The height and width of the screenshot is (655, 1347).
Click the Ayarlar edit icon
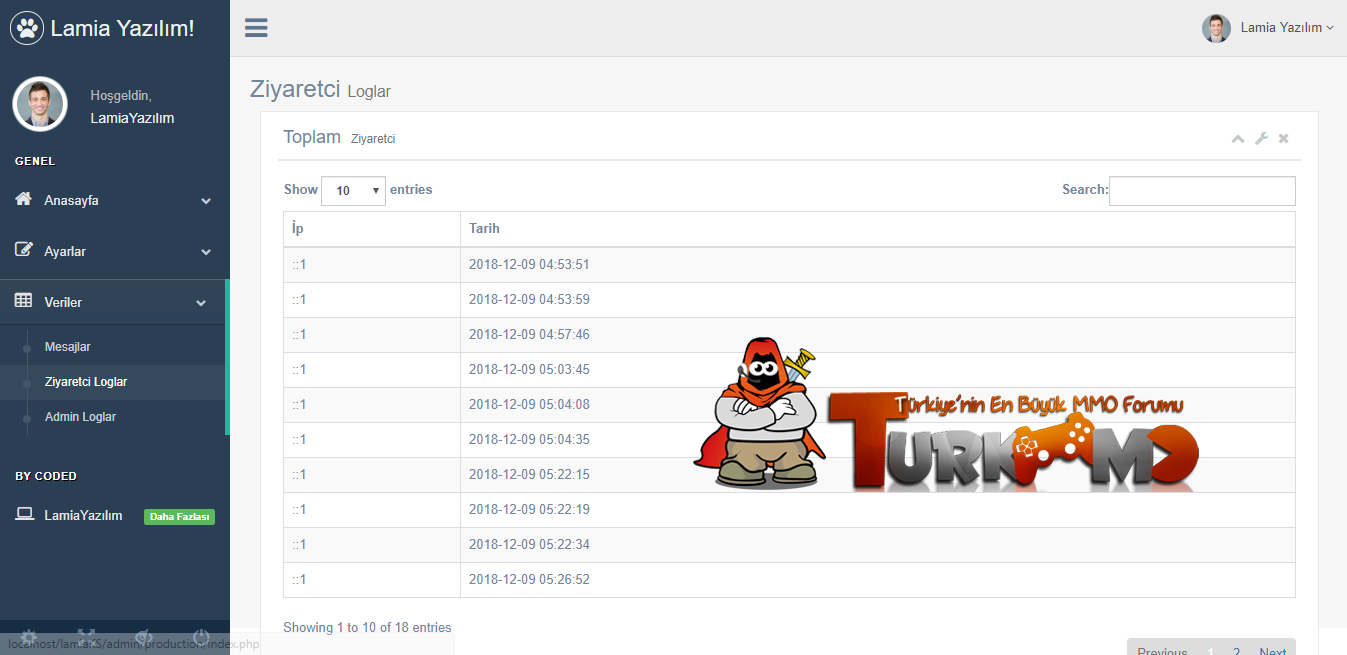[x=24, y=250]
